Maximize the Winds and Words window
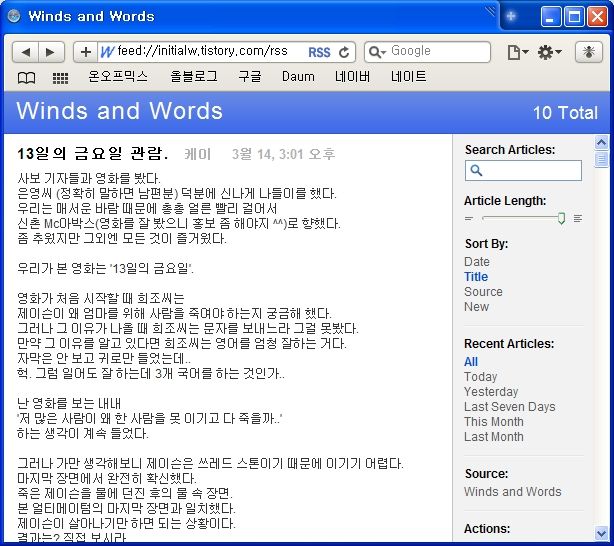Viewport: 614px width, 546px height. [574, 17]
